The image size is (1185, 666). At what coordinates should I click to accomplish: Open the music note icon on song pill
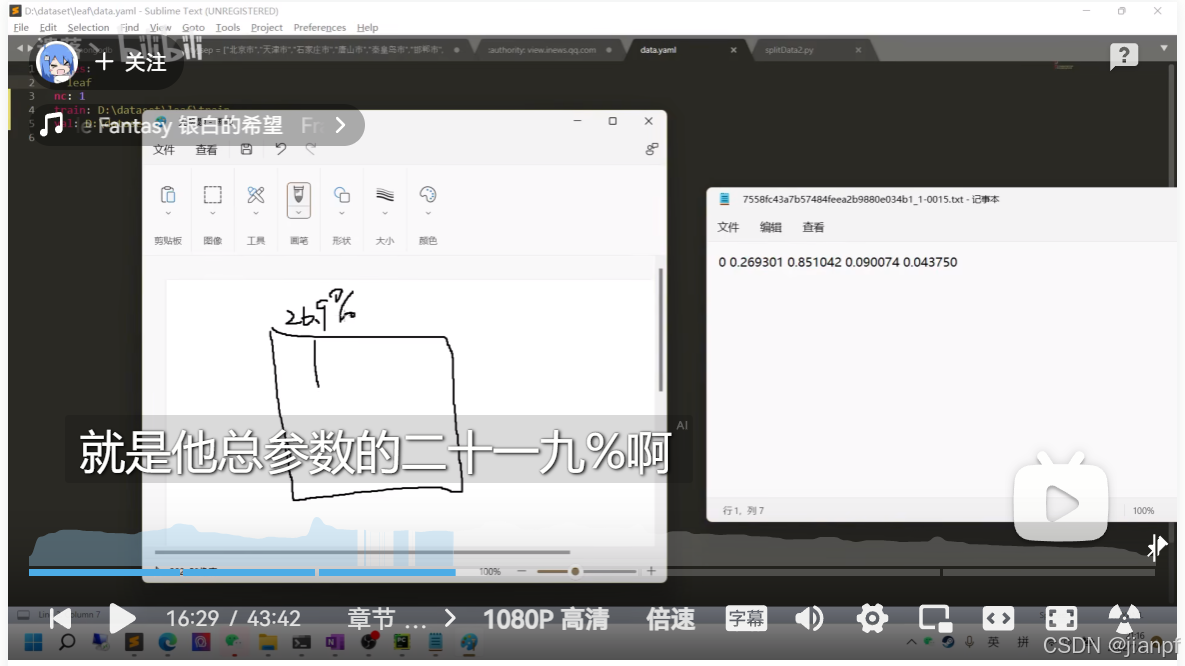click(x=51, y=125)
